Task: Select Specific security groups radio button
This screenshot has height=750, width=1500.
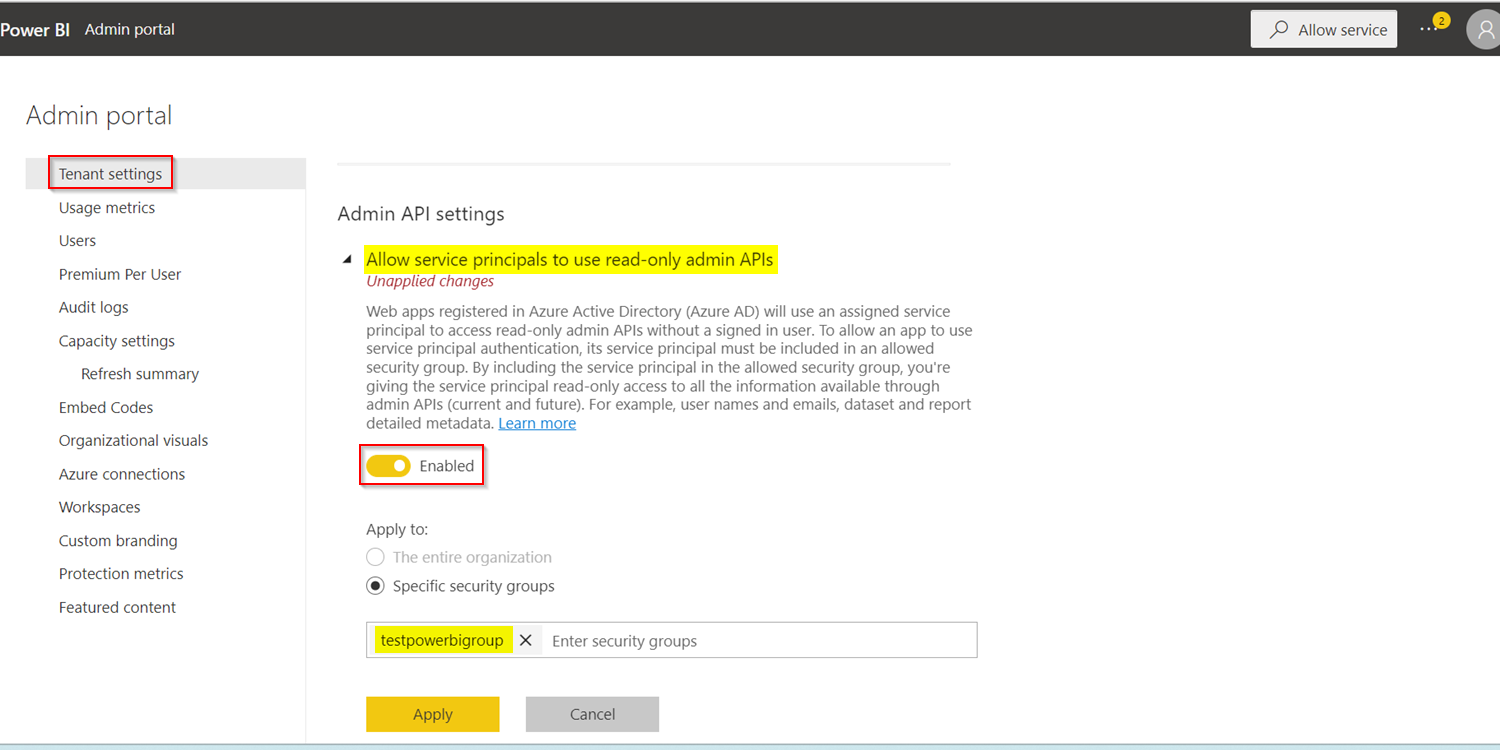Action: tap(375, 586)
